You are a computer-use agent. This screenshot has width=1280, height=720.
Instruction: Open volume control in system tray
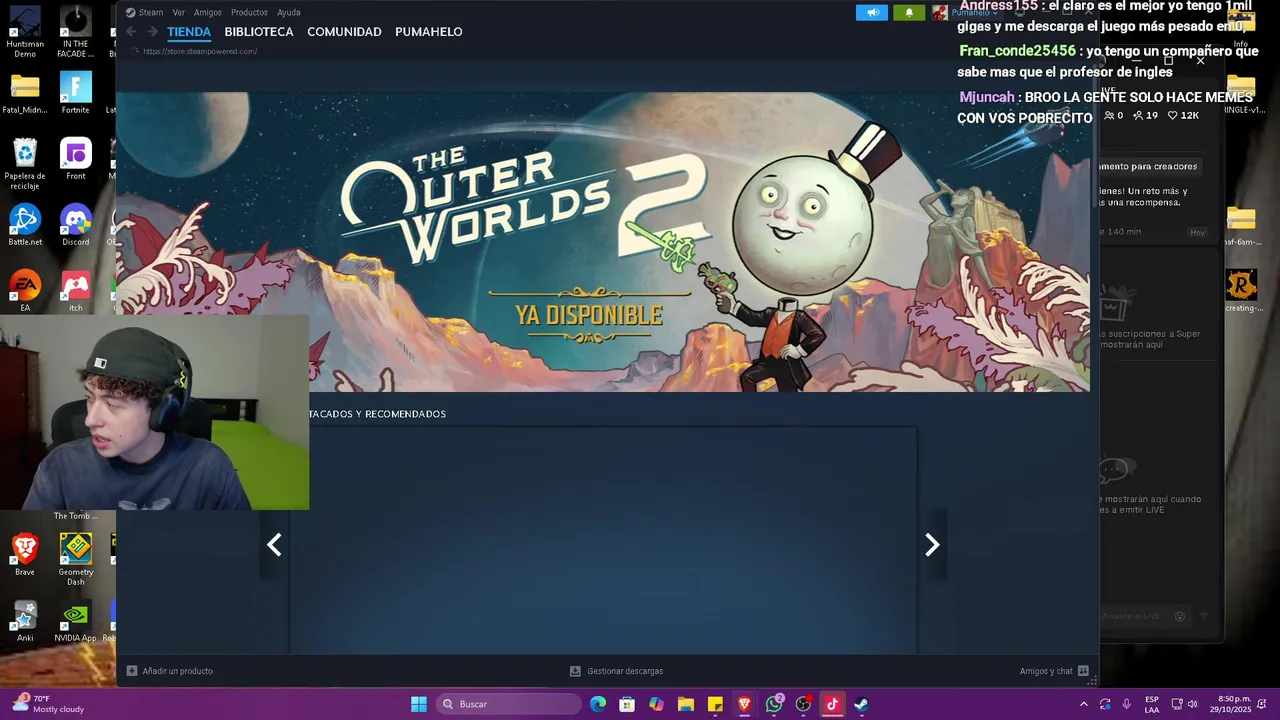(1192, 704)
